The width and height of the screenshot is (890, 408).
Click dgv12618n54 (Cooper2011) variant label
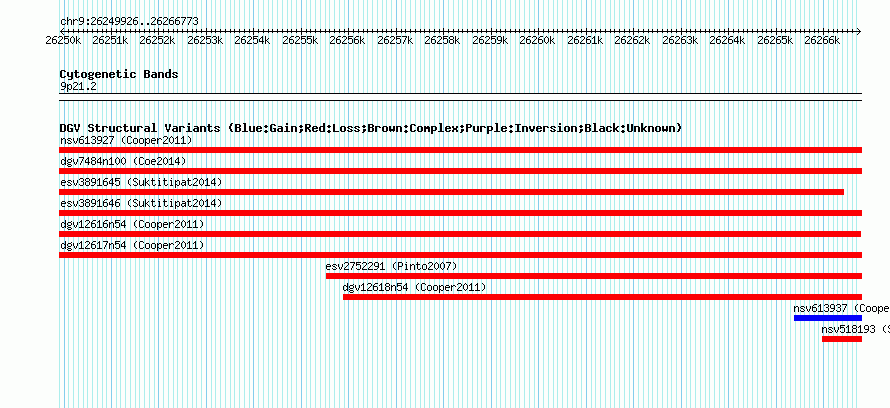(414, 287)
